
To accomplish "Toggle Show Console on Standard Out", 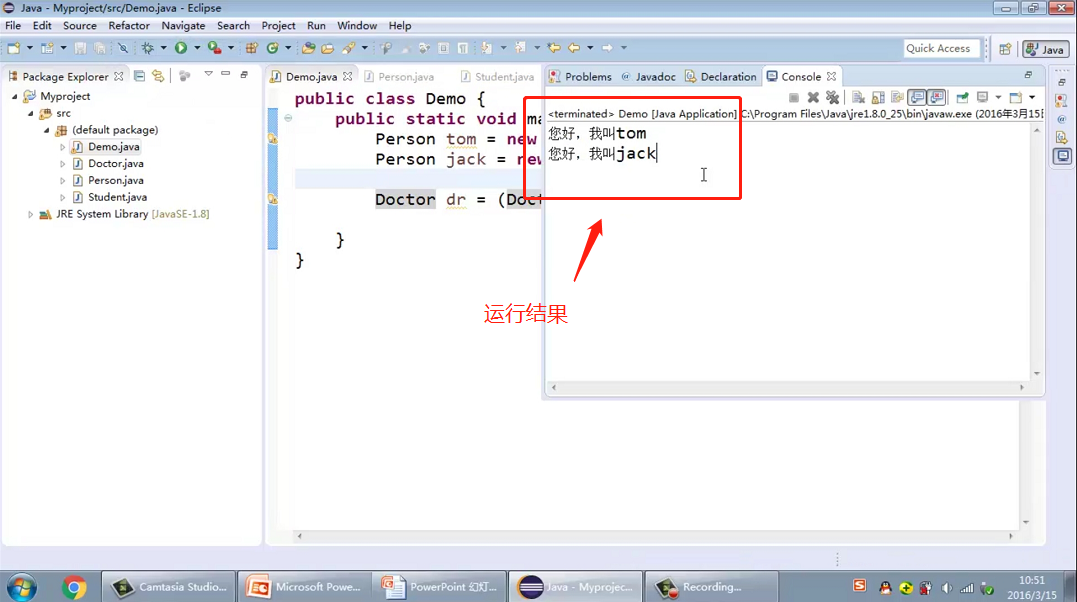I will [x=917, y=98].
